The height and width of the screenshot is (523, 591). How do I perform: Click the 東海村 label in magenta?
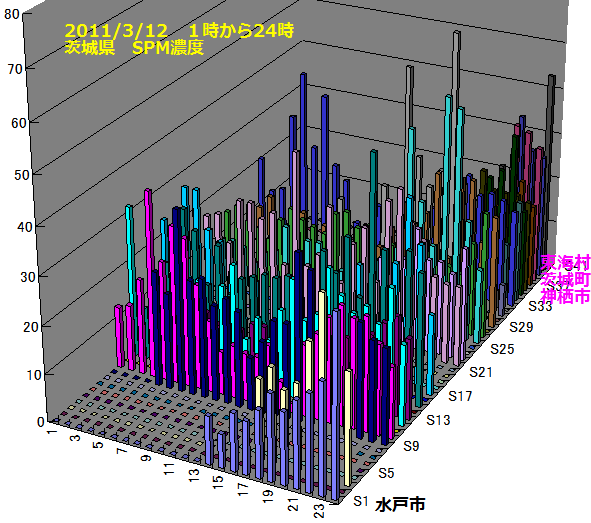coord(565,263)
